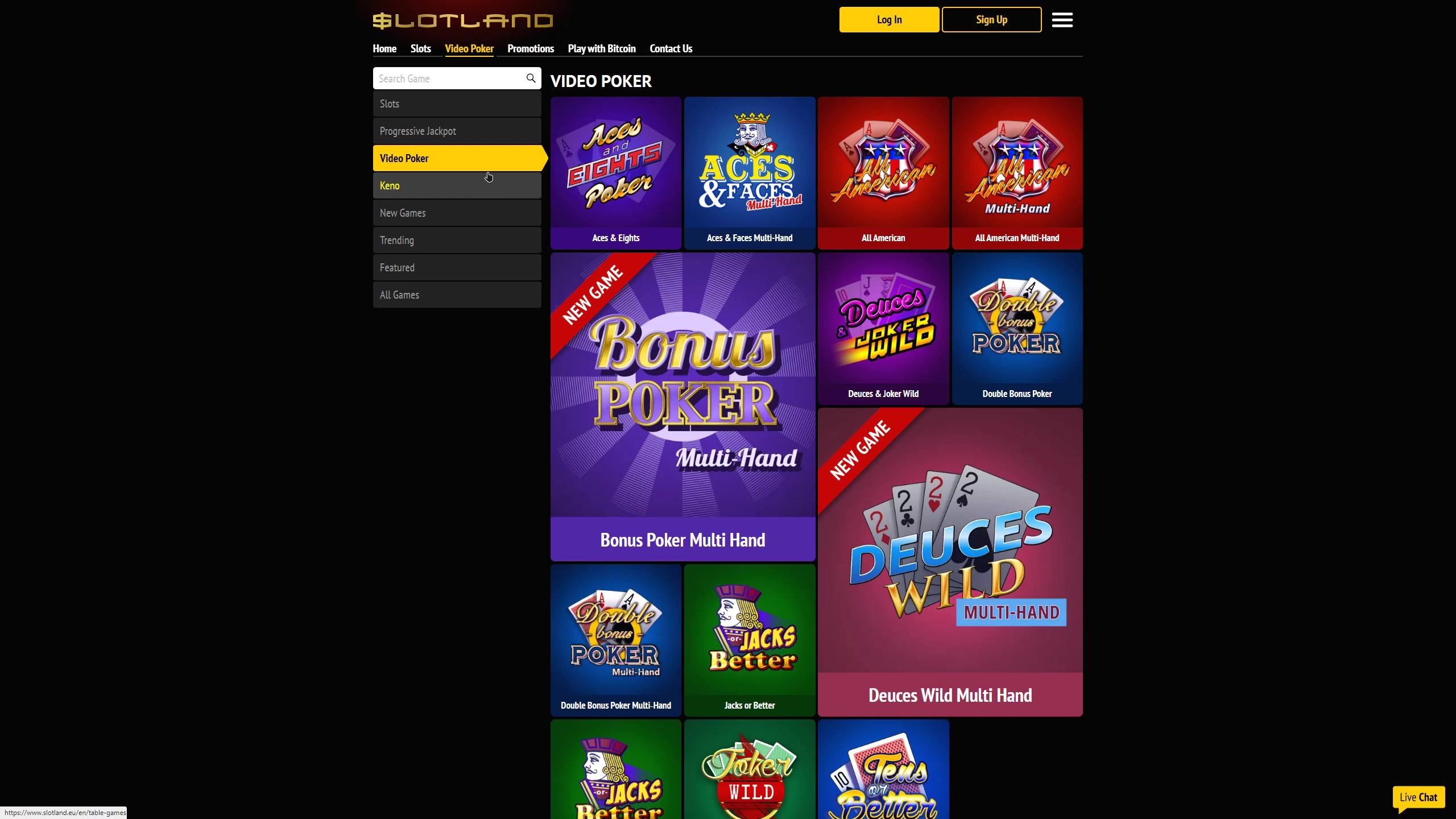Launch Aces & Faces Multi-Hand game
Image resolution: width=1456 pixels, height=819 pixels.
click(x=750, y=173)
